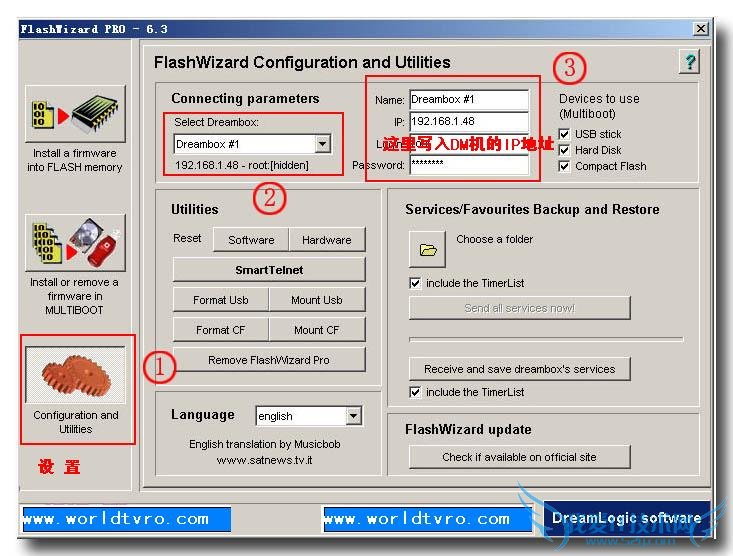733x556 pixels.
Task: Toggle the Hard Disk checkbox
Action: [564, 150]
